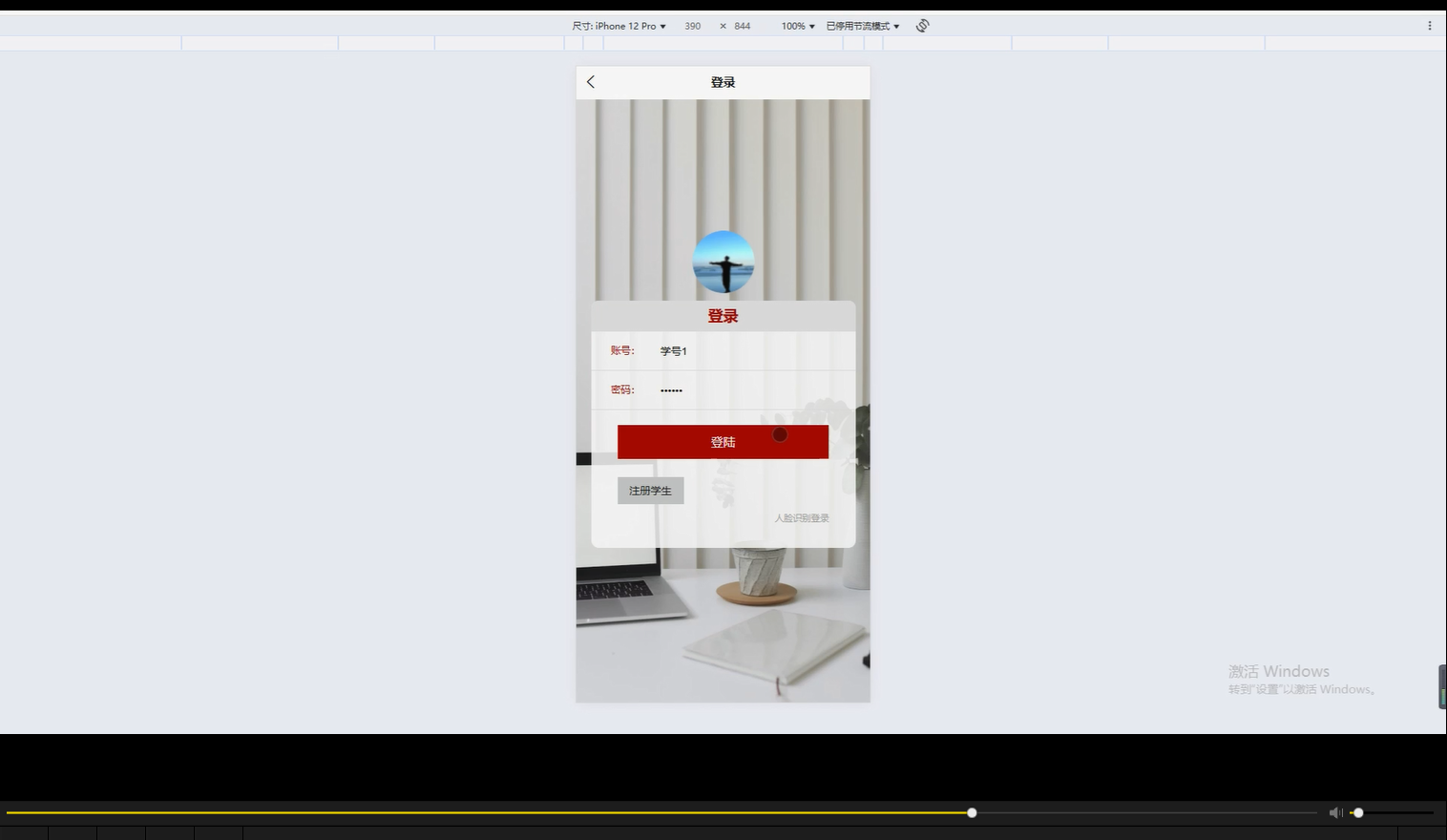Click the 账号 input showing 学号1
Viewport: 1447px width, 840px height.
pos(725,350)
